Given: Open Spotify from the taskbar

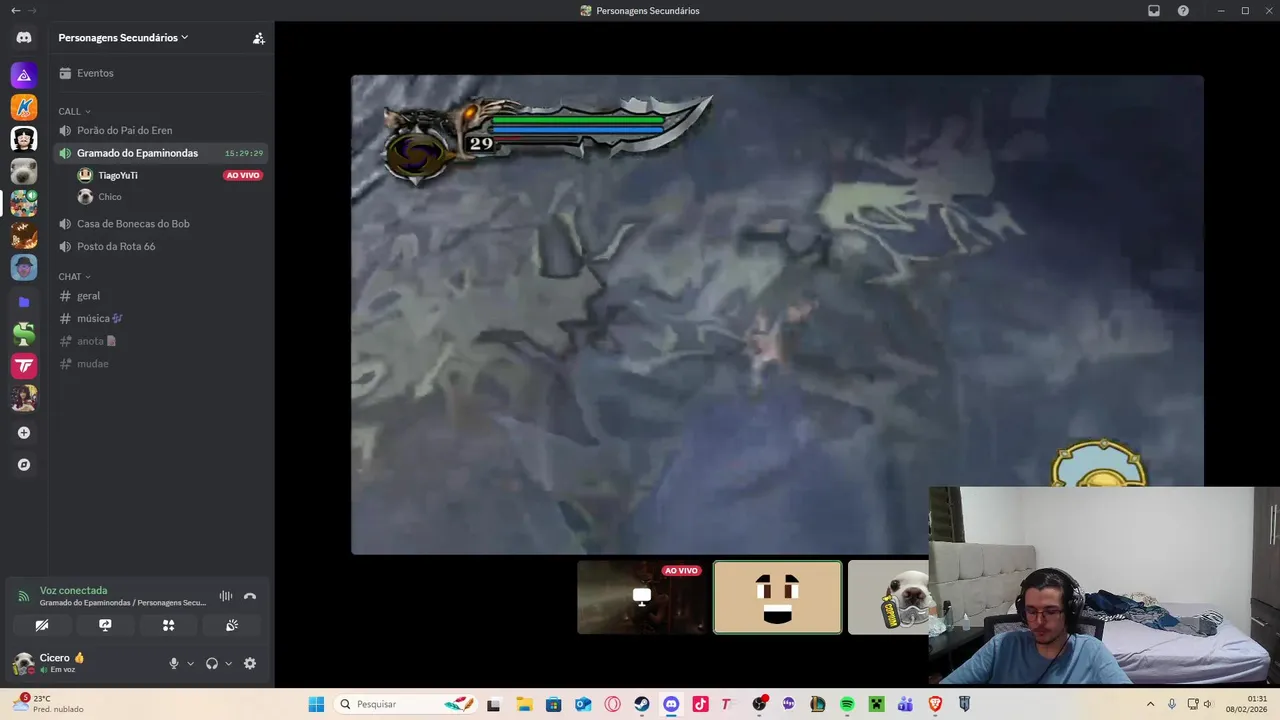Looking at the screenshot, I should click(847, 704).
